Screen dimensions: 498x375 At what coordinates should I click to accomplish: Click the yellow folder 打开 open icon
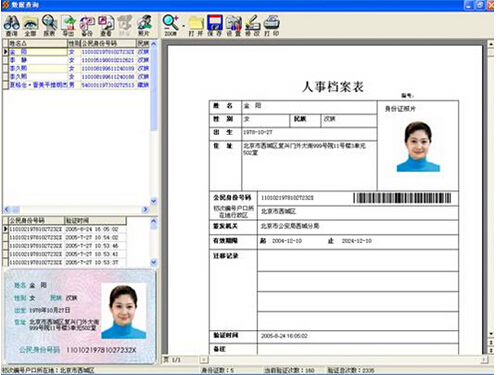[196, 25]
